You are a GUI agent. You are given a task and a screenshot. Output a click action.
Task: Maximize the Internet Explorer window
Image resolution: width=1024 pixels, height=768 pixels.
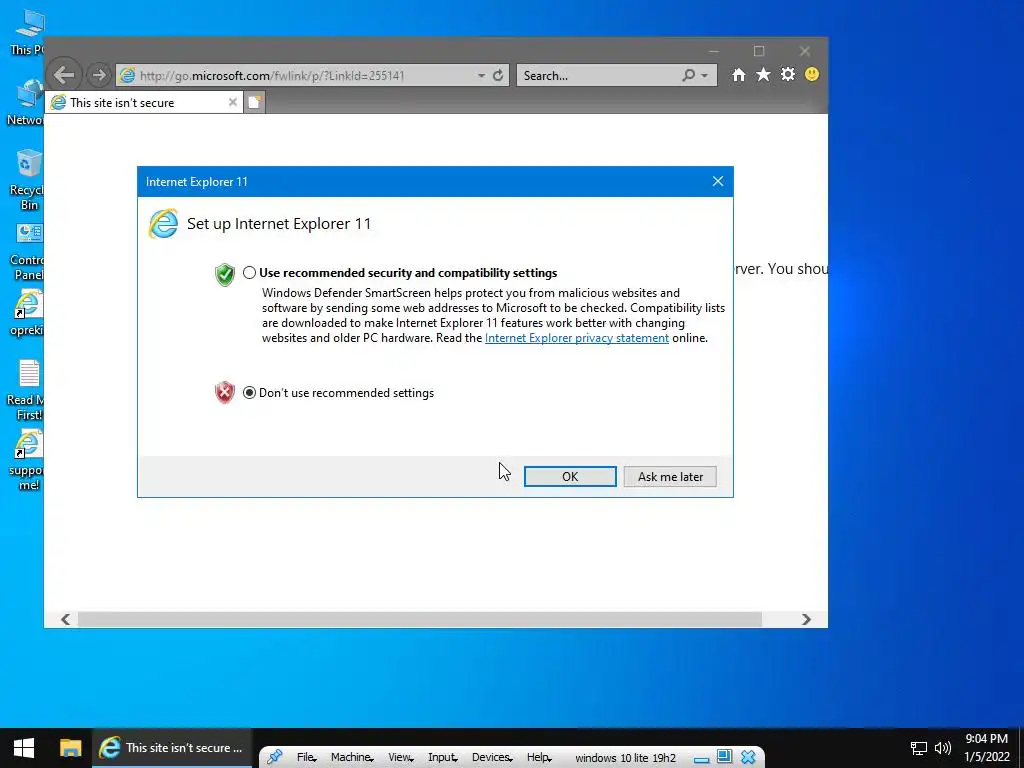pyautogui.click(x=759, y=51)
